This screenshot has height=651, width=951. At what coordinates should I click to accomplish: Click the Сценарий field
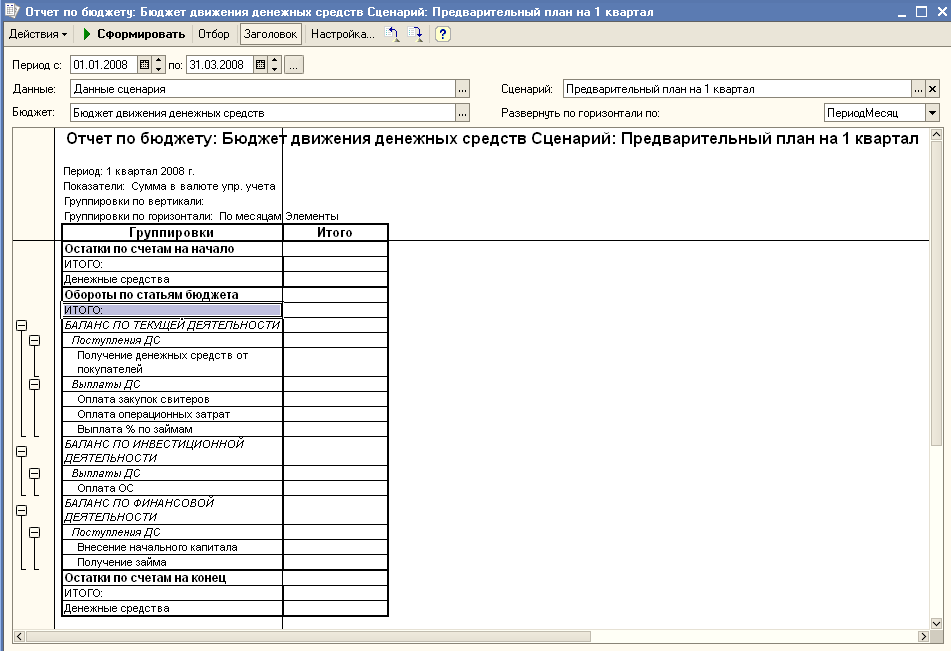[737, 89]
